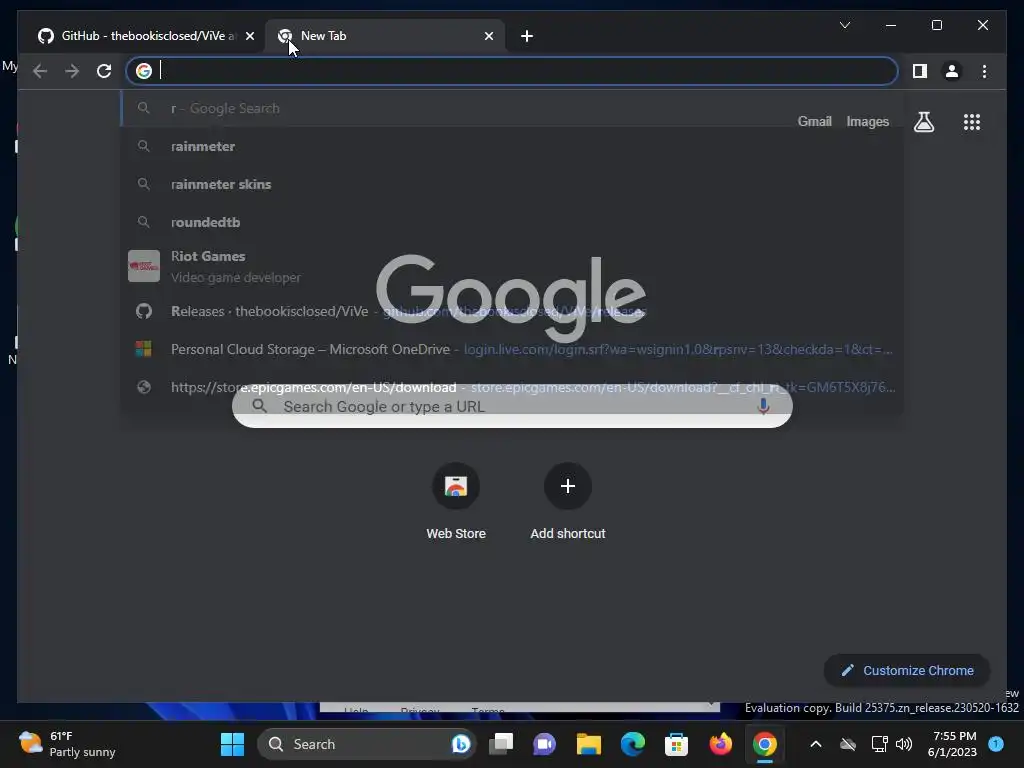Close the GitHub tab
Screen dimensions: 1024x768
click(249, 36)
